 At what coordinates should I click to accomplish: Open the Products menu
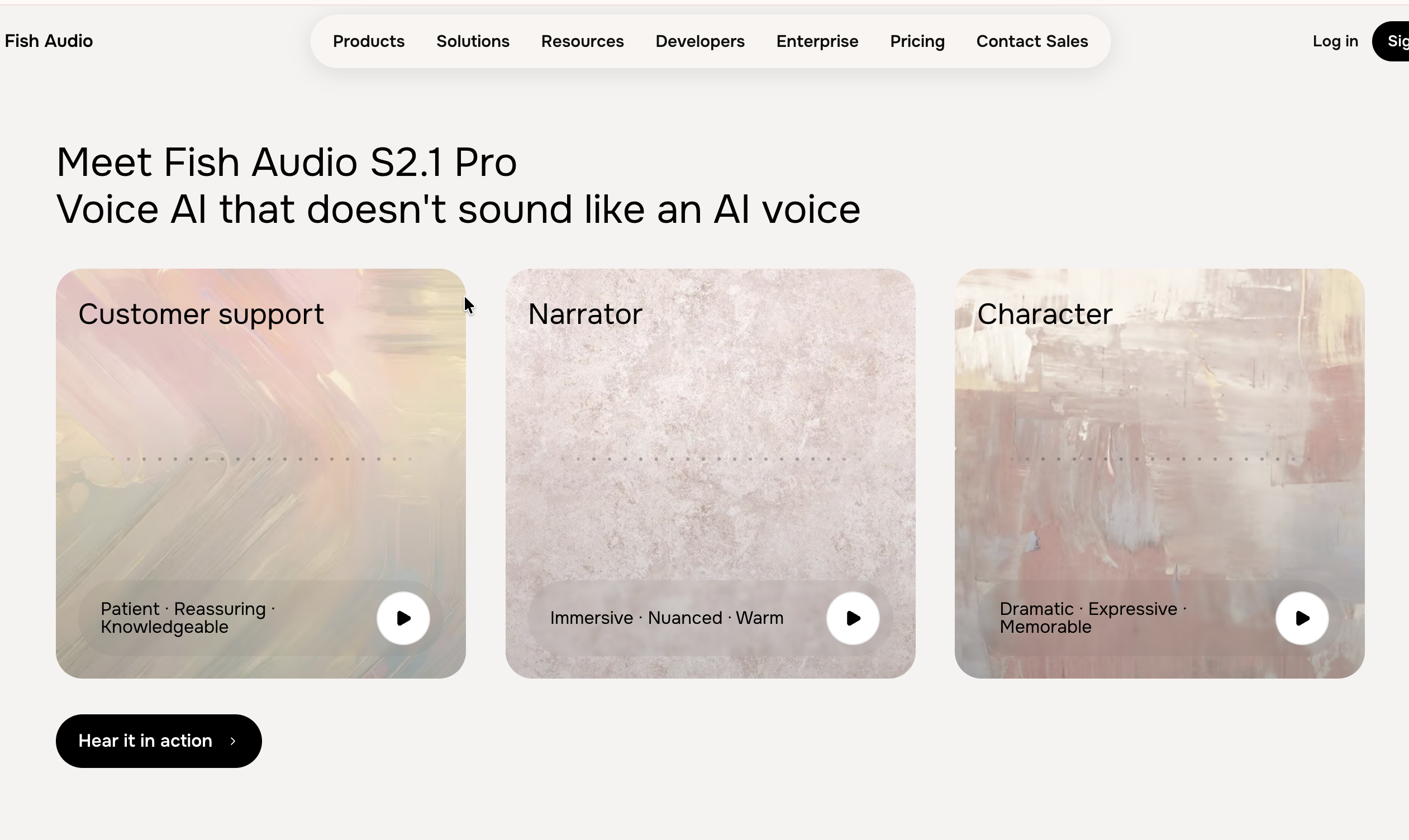point(369,41)
